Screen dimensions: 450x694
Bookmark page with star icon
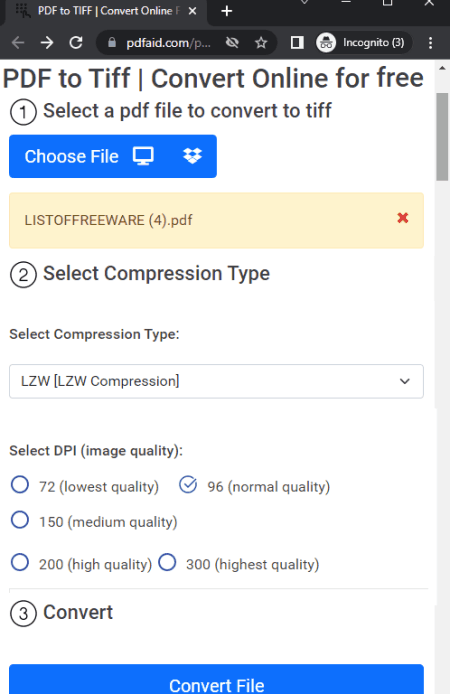pyautogui.click(x=261, y=43)
